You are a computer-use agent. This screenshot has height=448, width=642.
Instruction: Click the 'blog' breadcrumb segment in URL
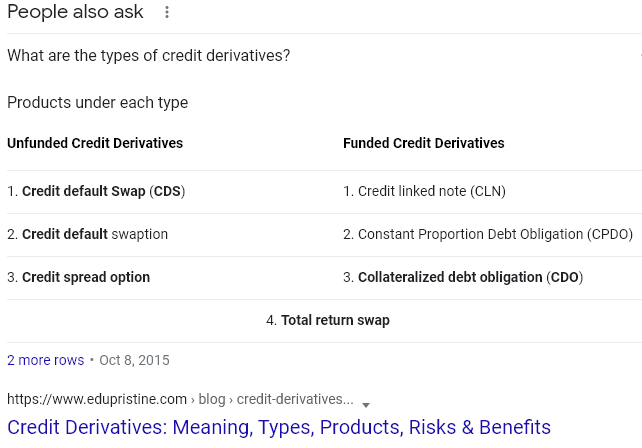click(212, 399)
